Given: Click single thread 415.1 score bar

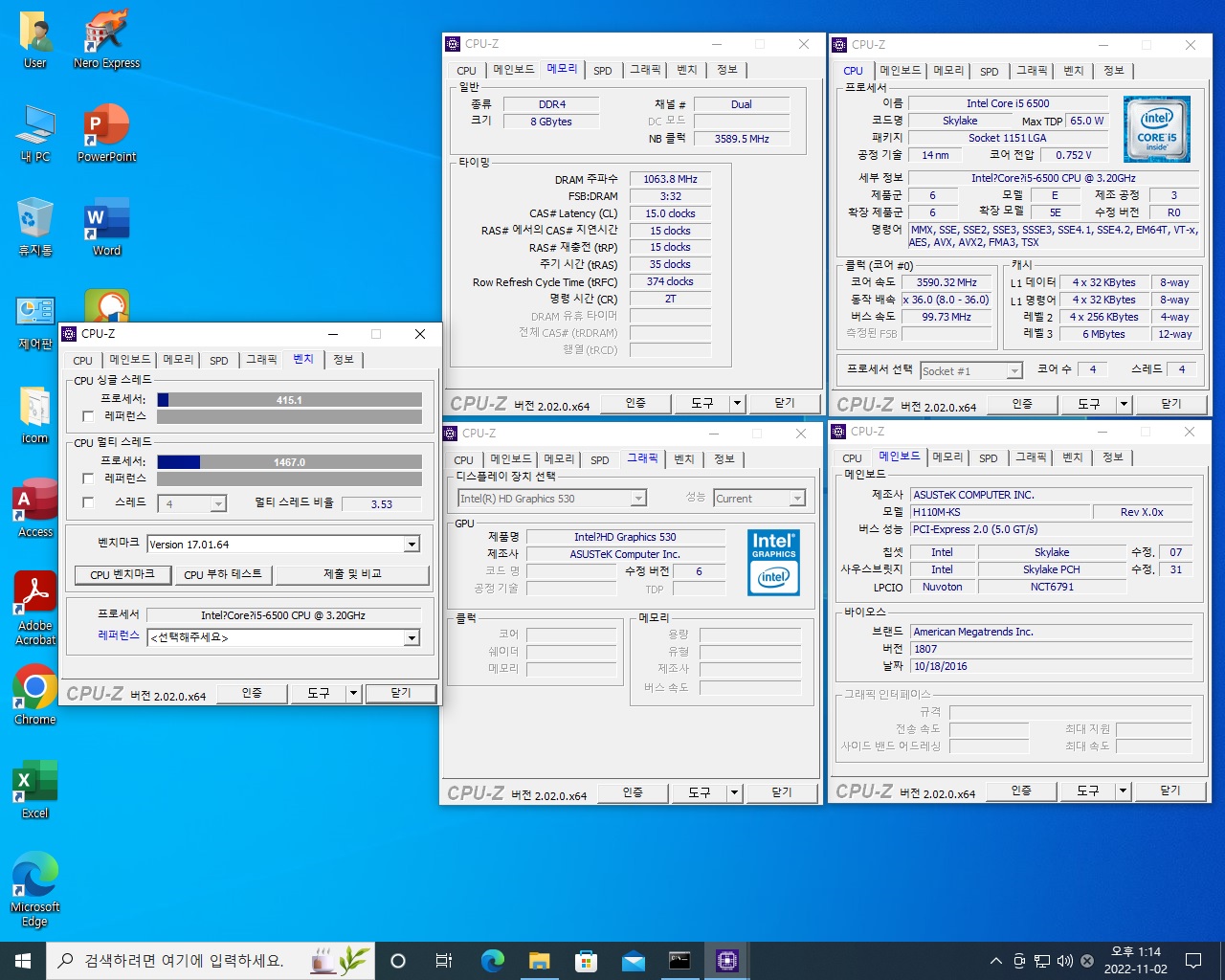Looking at the screenshot, I should 289,400.
